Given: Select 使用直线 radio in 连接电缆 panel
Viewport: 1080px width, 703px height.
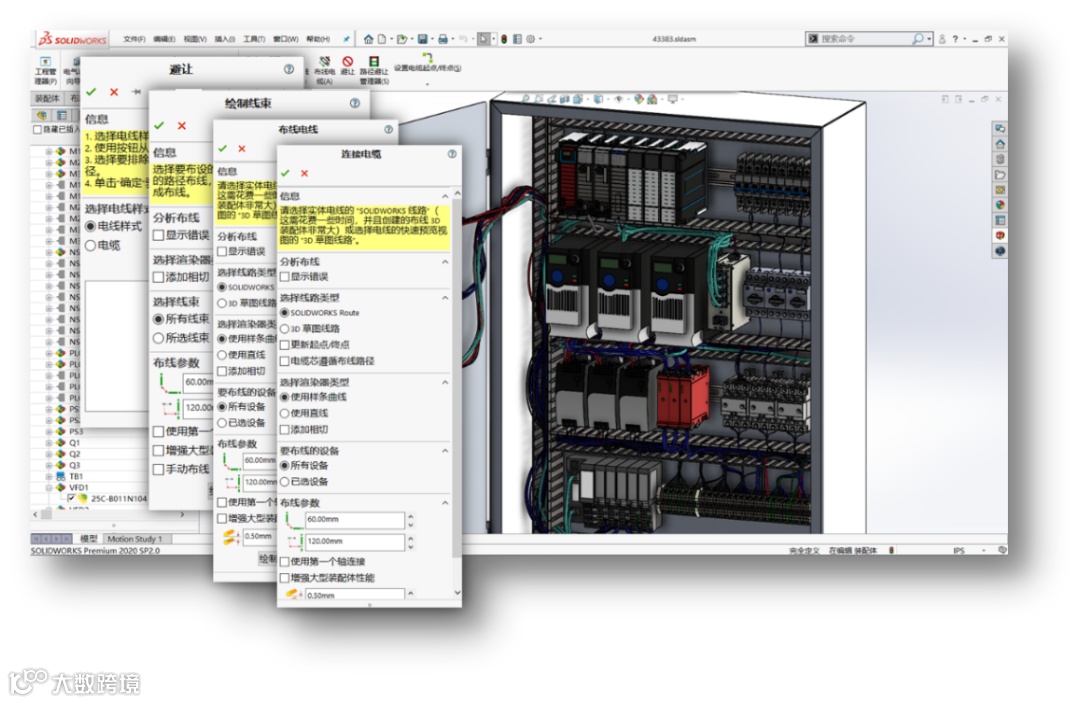Looking at the screenshot, I should (284, 413).
